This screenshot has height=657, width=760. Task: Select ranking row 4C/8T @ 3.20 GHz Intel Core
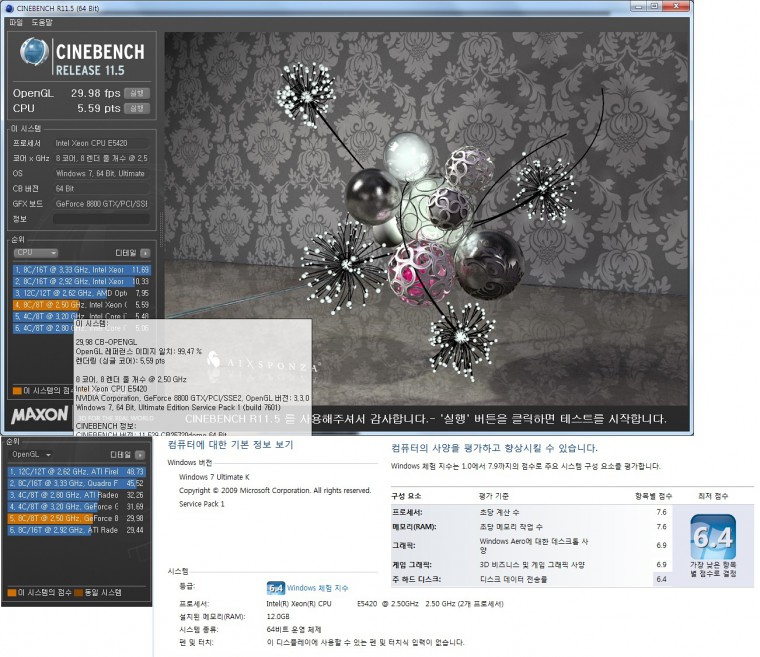[x=81, y=316]
